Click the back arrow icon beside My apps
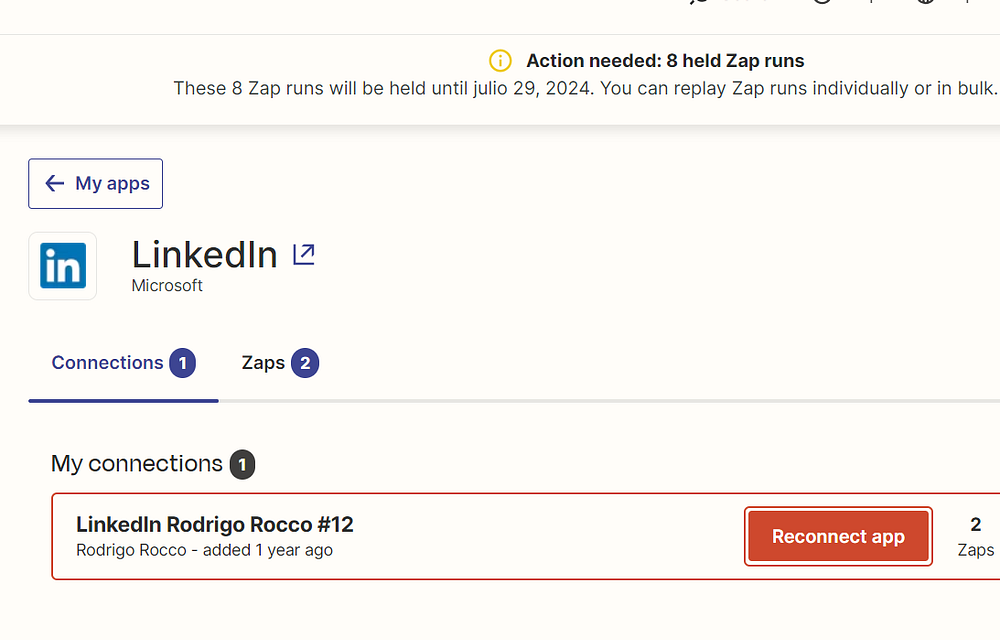 click(55, 184)
